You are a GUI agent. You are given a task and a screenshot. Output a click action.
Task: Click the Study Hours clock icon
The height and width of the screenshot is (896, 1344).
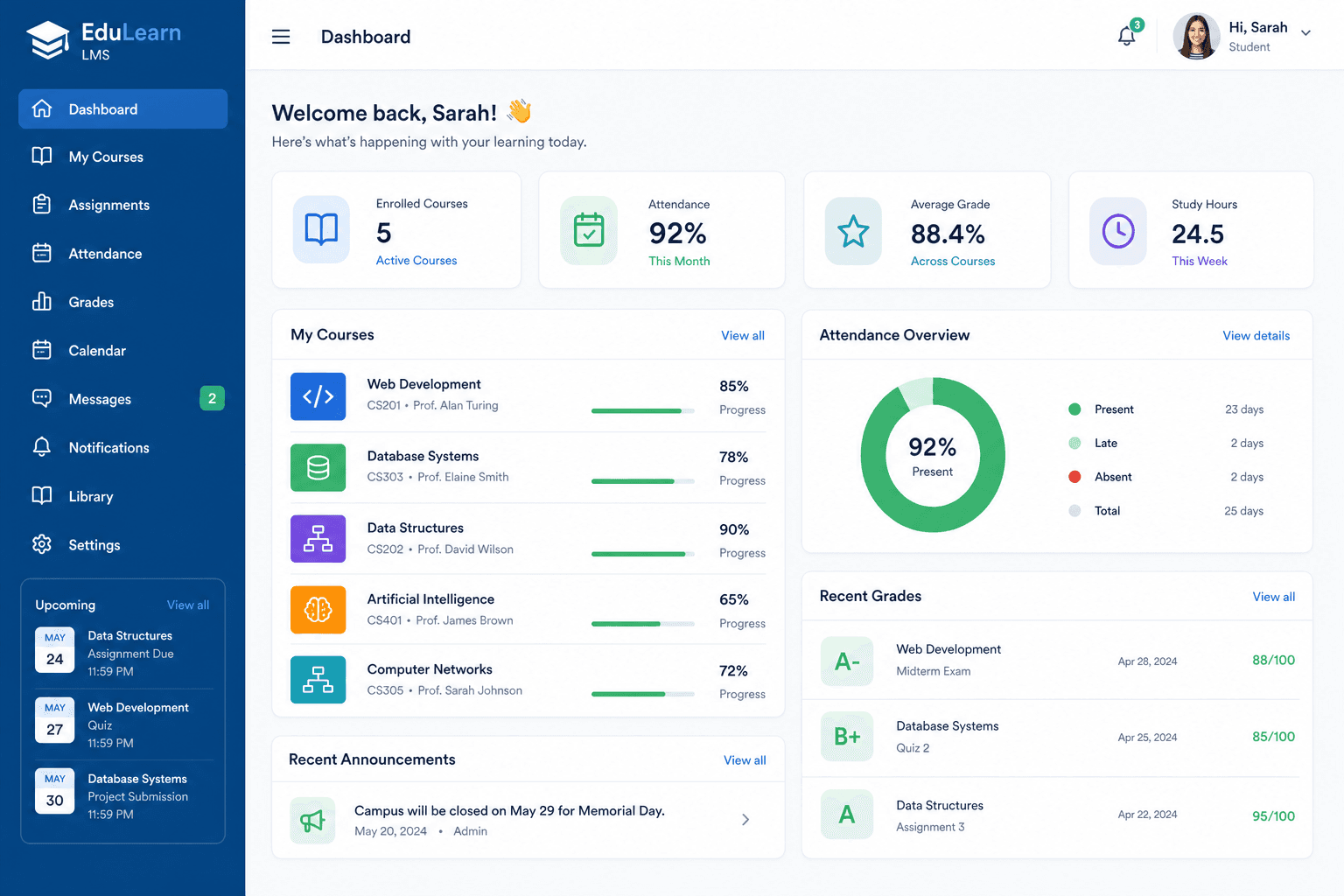click(1118, 232)
